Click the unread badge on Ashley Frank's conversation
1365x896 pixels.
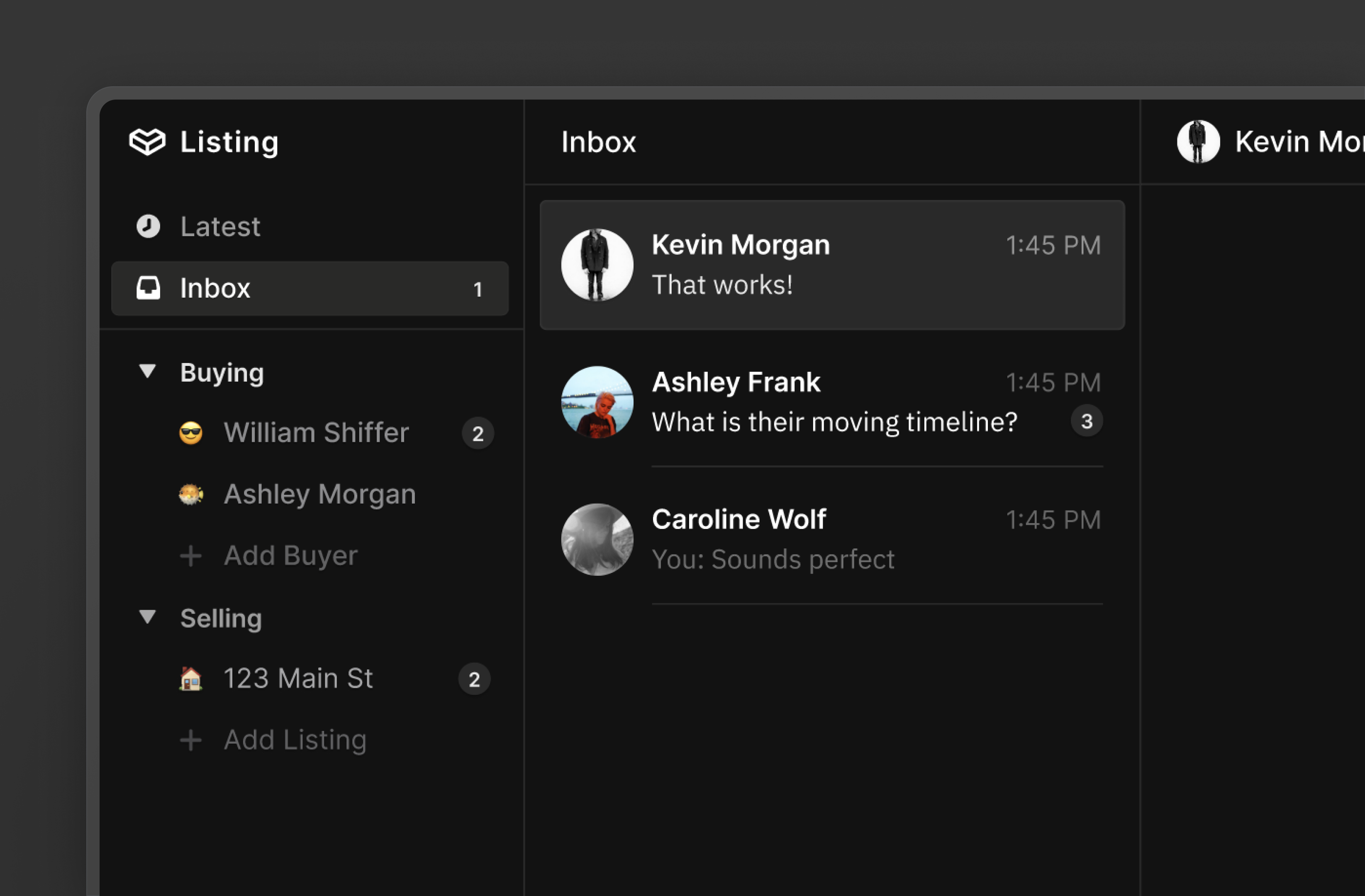point(1087,421)
